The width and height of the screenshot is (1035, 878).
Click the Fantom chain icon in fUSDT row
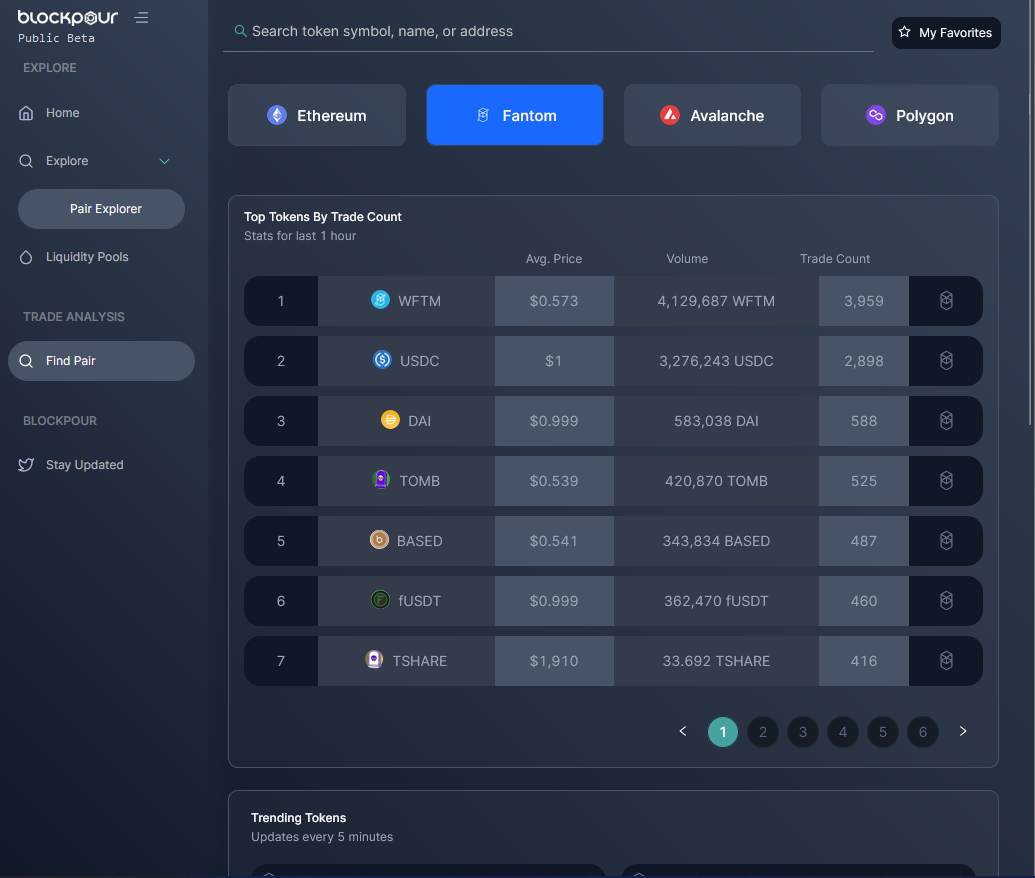click(x=946, y=601)
